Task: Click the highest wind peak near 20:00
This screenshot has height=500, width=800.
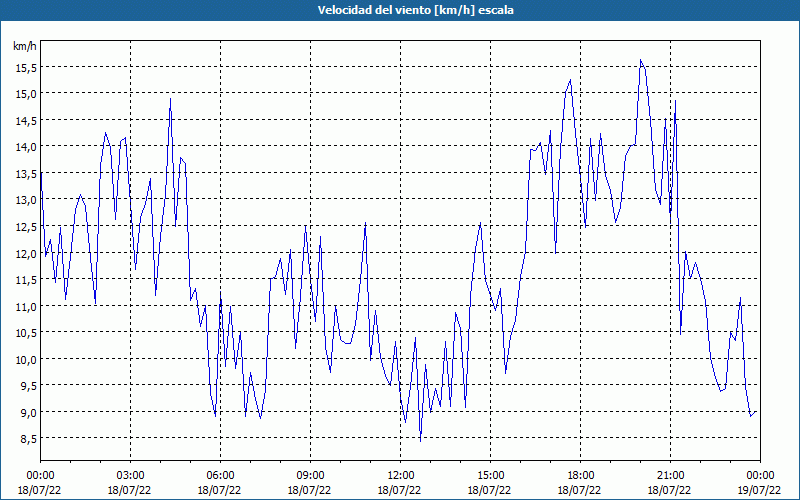Action: (641, 60)
